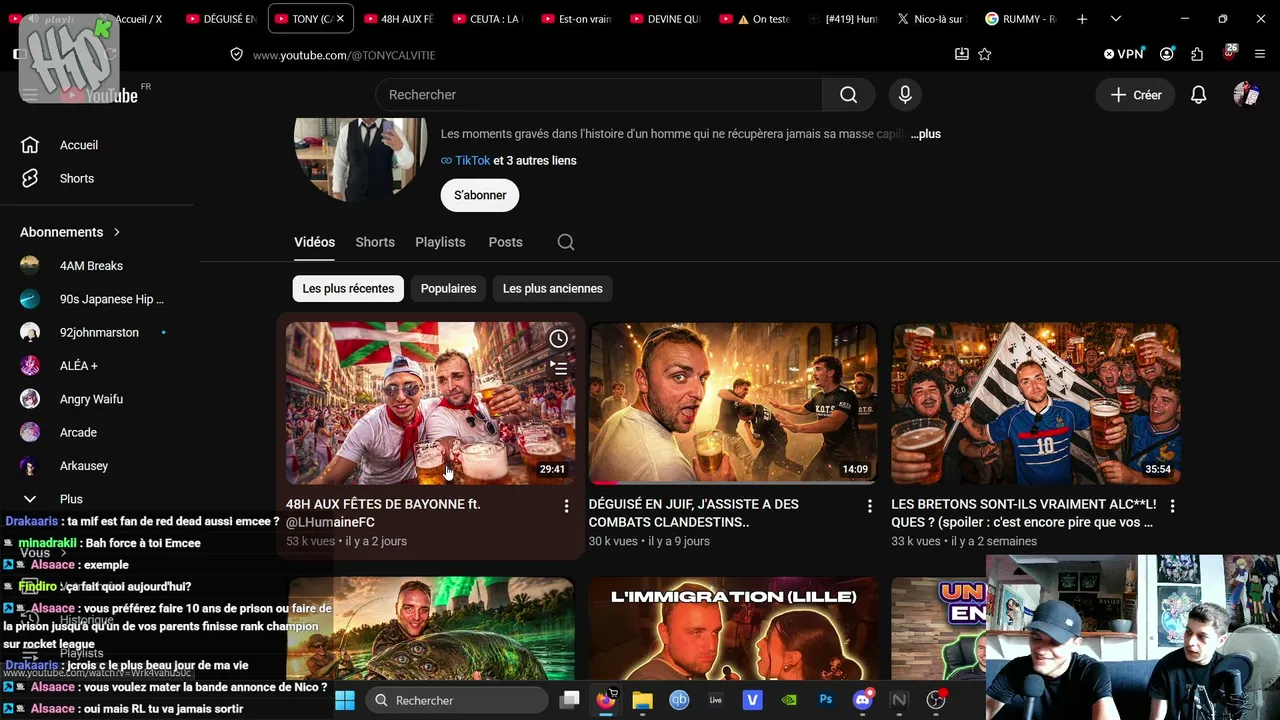The height and width of the screenshot is (720, 1280).
Task: Toggle the browser VPN
Action: point(1123,54)
